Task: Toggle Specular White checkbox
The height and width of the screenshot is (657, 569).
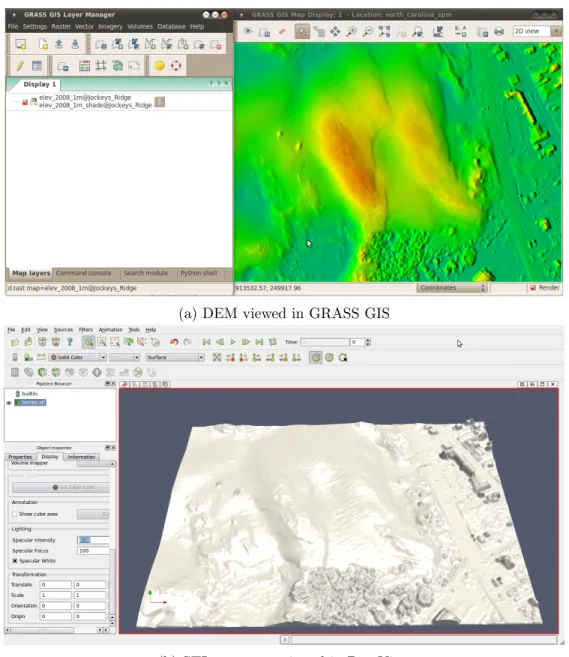Action: tap(15, 561)
